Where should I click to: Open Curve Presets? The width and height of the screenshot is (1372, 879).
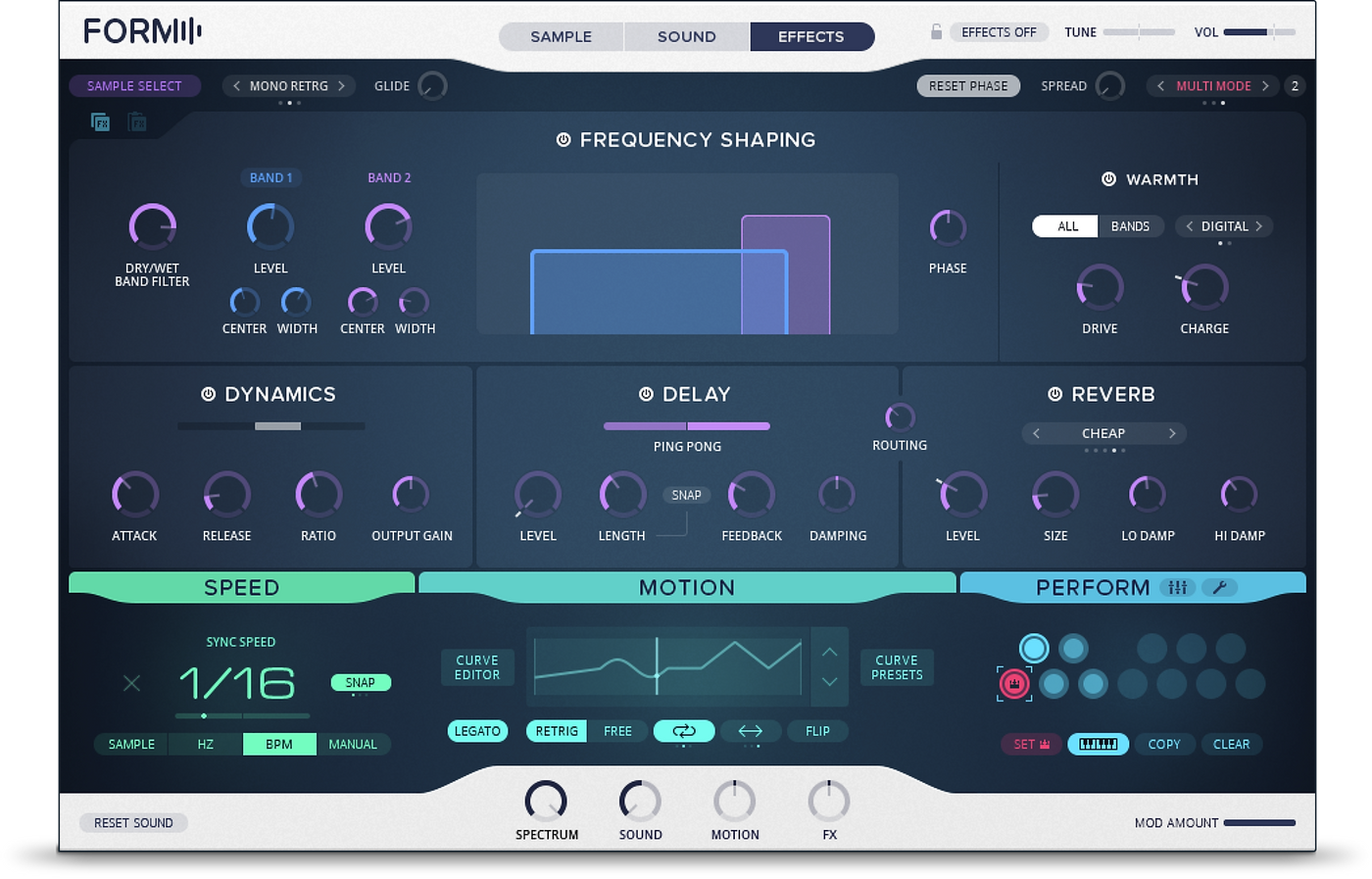pos(897,667)
